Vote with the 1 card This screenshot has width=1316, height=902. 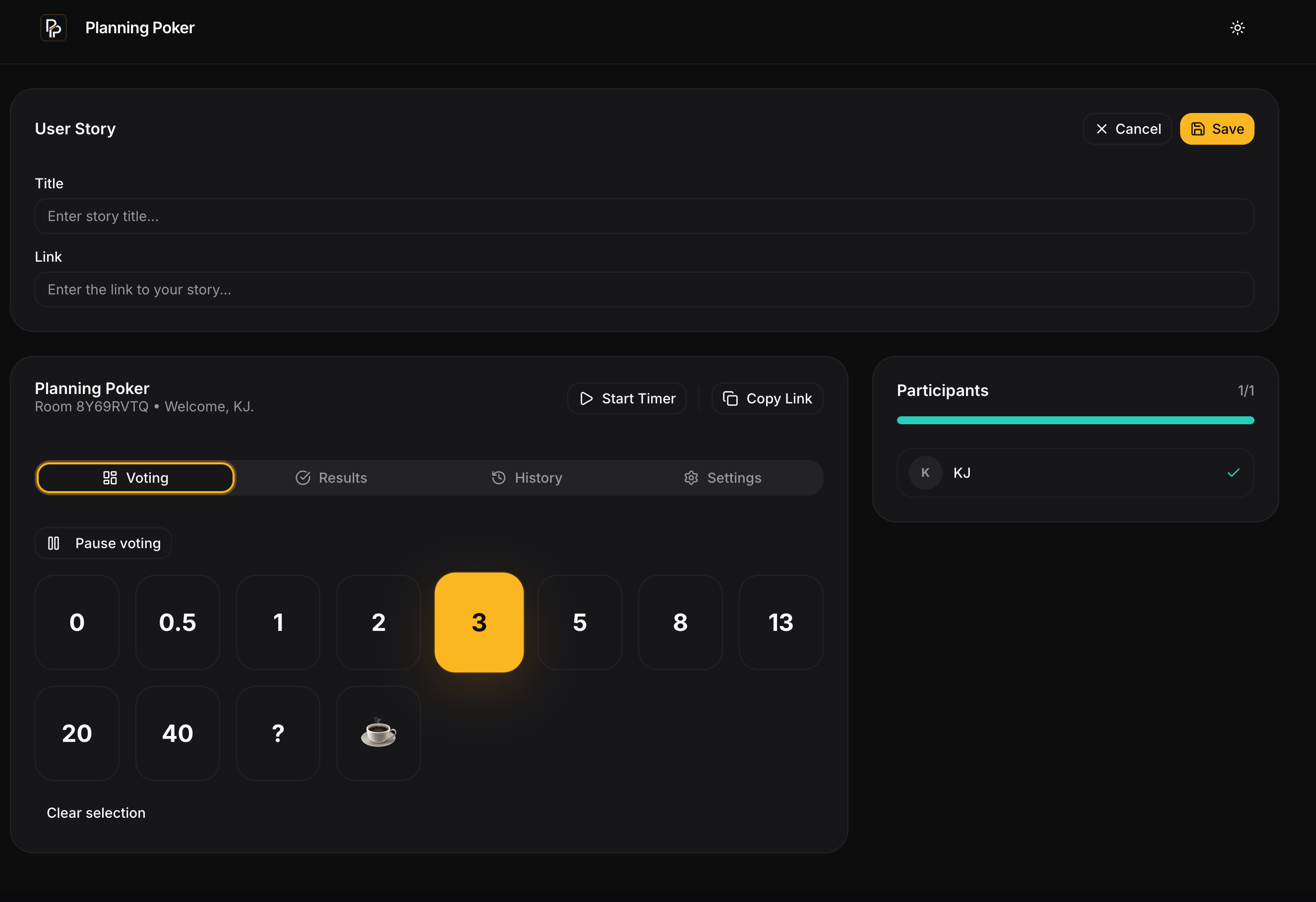[x=278, y=622]
